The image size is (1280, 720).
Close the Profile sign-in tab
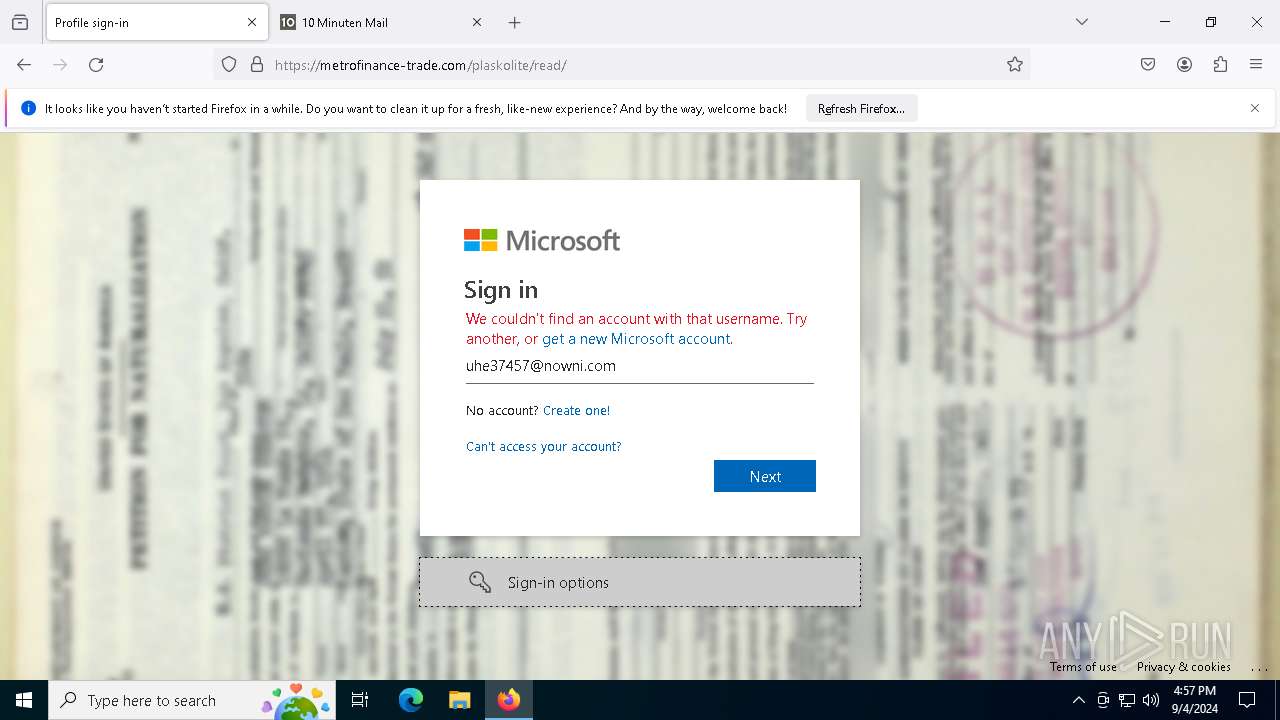tap(252, 22)
